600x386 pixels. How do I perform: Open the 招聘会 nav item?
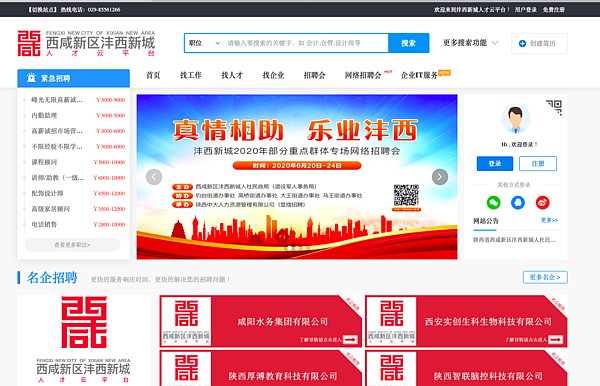click(315, 75)
